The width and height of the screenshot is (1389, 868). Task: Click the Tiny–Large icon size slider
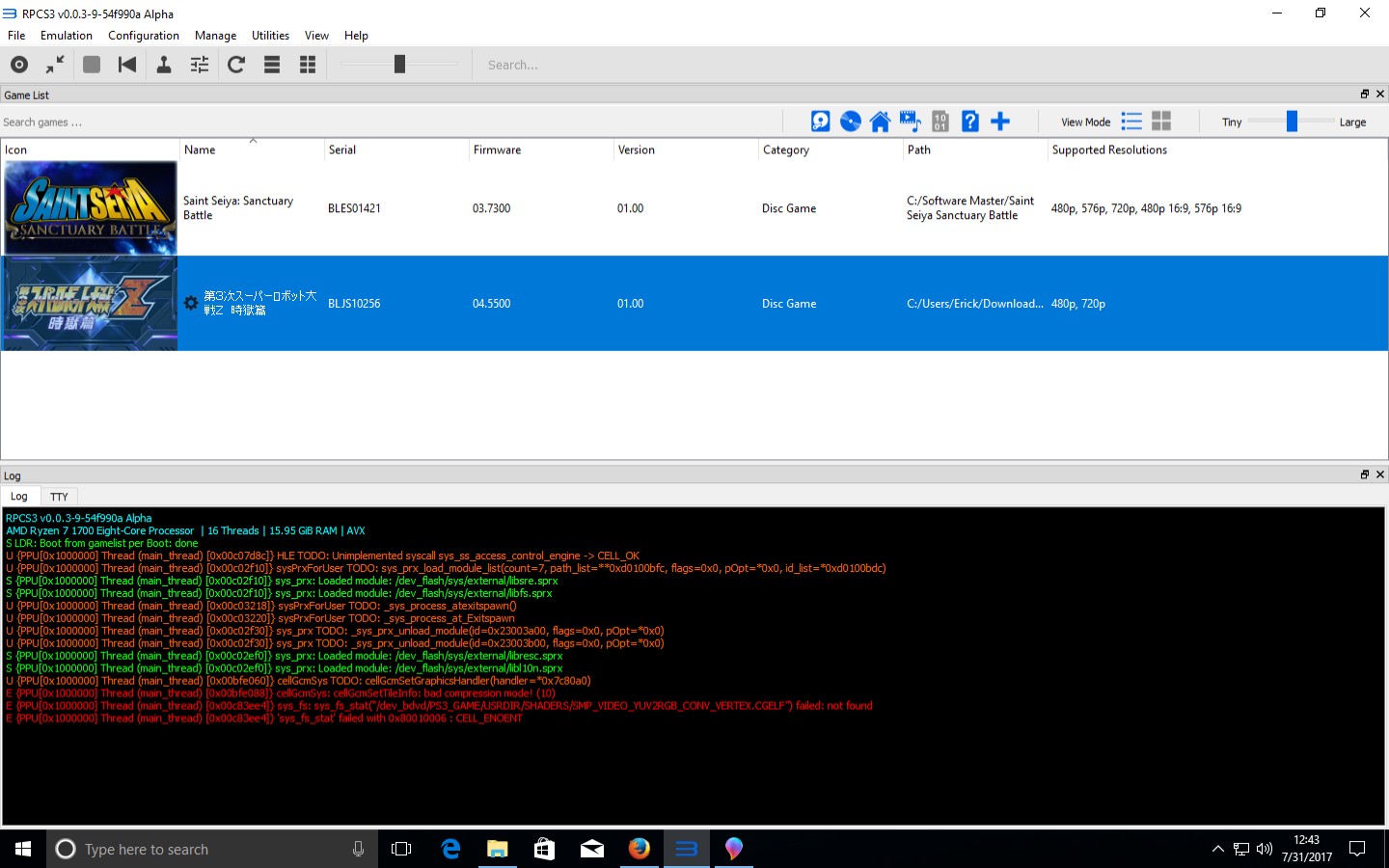(x=1292, y=122)
